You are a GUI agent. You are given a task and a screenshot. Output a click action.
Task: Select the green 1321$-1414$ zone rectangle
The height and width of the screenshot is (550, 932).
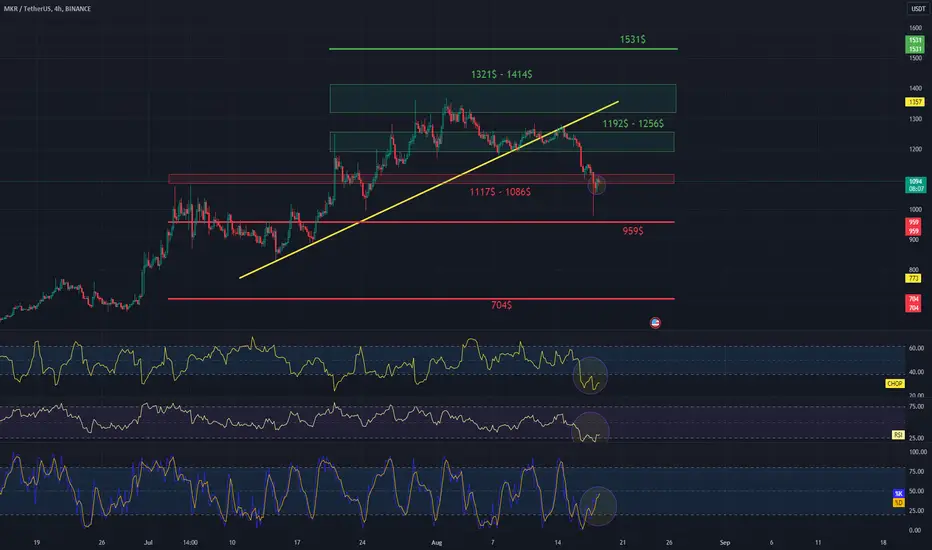[x=503, y=99]
